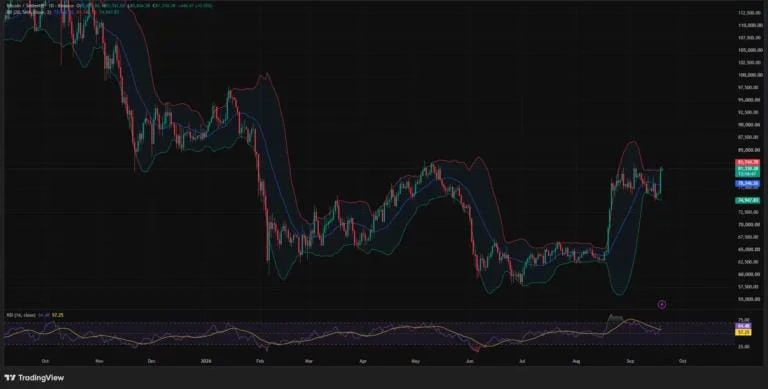Viewport: 768px width, 389px height.
Task: Click the 70,000.00 price axis label
Action: tap(749, 224)
